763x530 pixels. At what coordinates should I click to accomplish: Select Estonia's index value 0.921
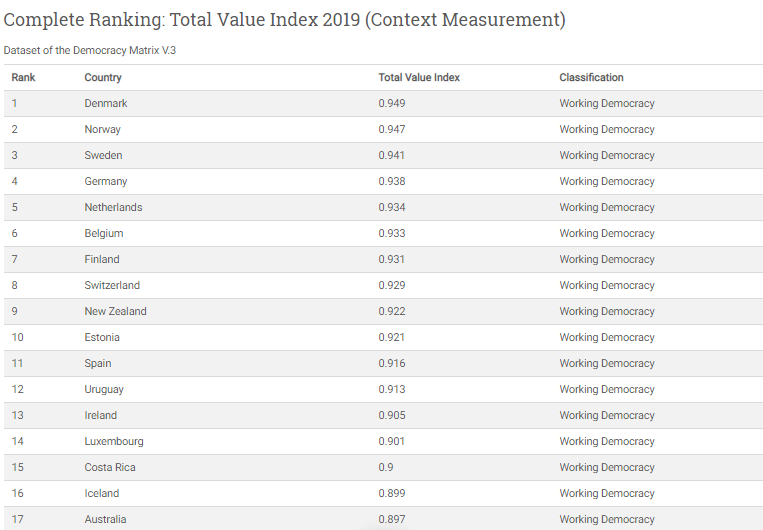pyautogui.click(x=392, y=337)
